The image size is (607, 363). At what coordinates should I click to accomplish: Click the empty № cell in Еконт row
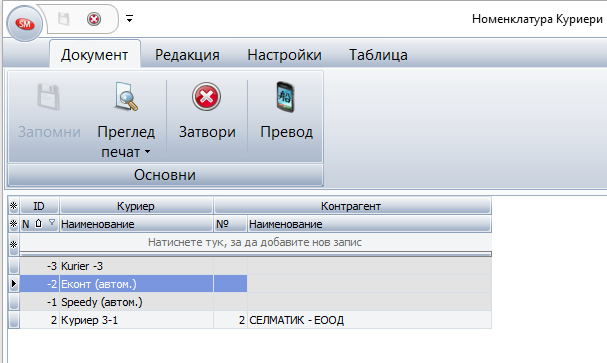pos(230,284)
